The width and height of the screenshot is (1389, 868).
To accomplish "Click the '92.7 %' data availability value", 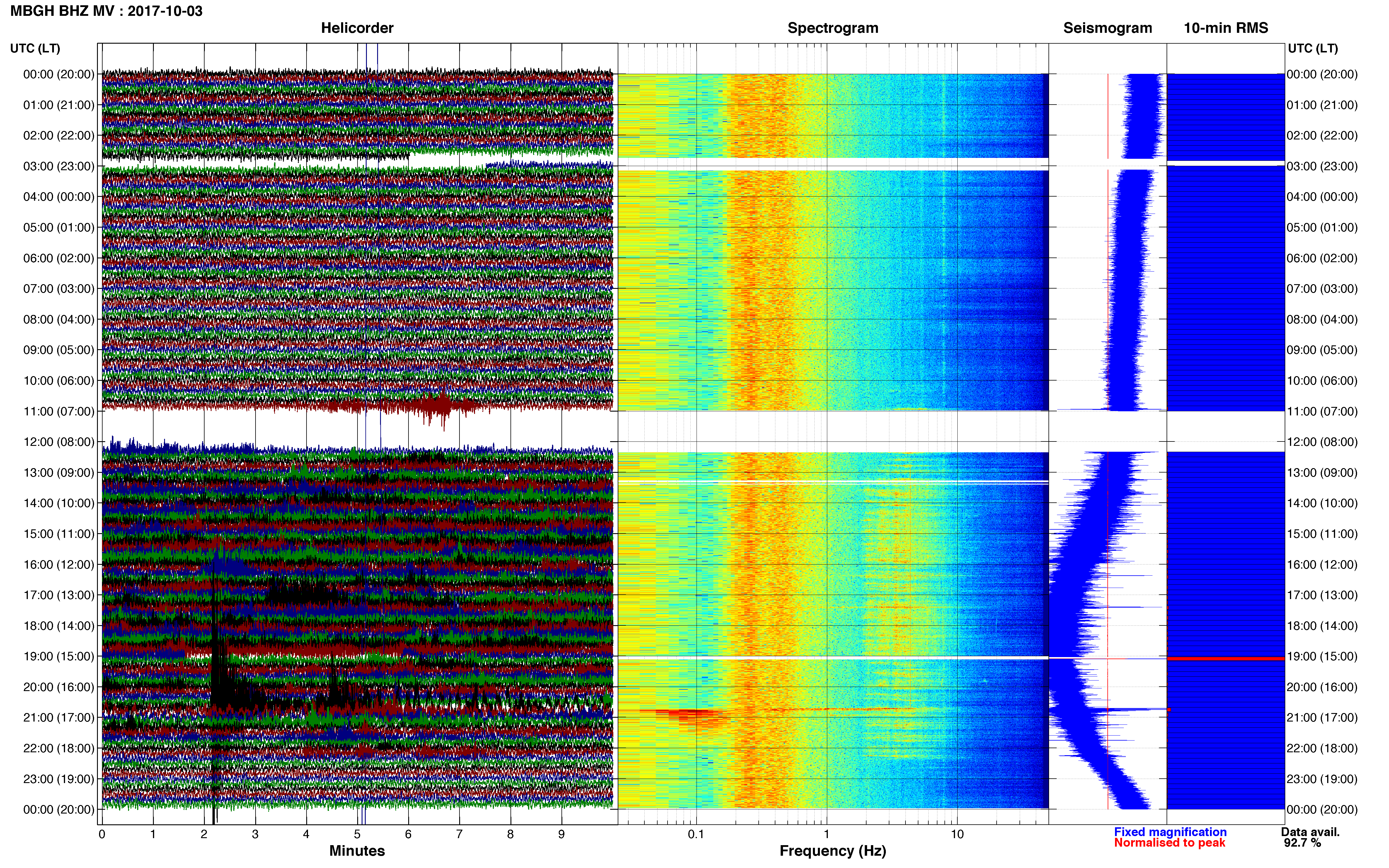I will click(1302, 843).
